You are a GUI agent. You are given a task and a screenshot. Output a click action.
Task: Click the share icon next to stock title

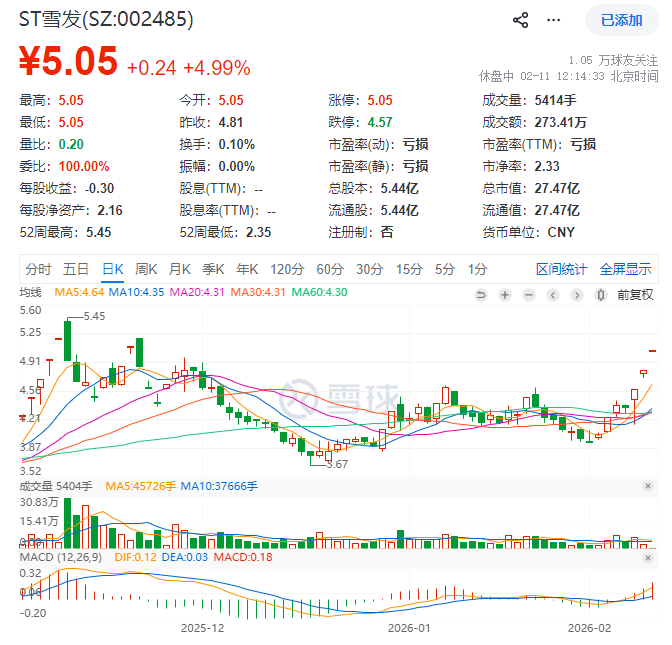(520, 20)
